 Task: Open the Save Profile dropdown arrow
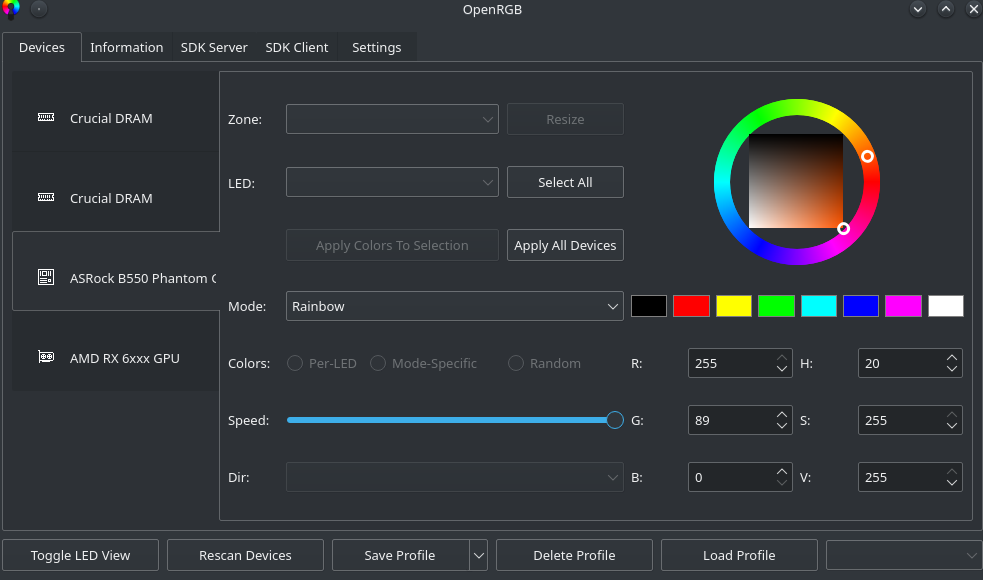pyautogui.click(x=478, y=556)
